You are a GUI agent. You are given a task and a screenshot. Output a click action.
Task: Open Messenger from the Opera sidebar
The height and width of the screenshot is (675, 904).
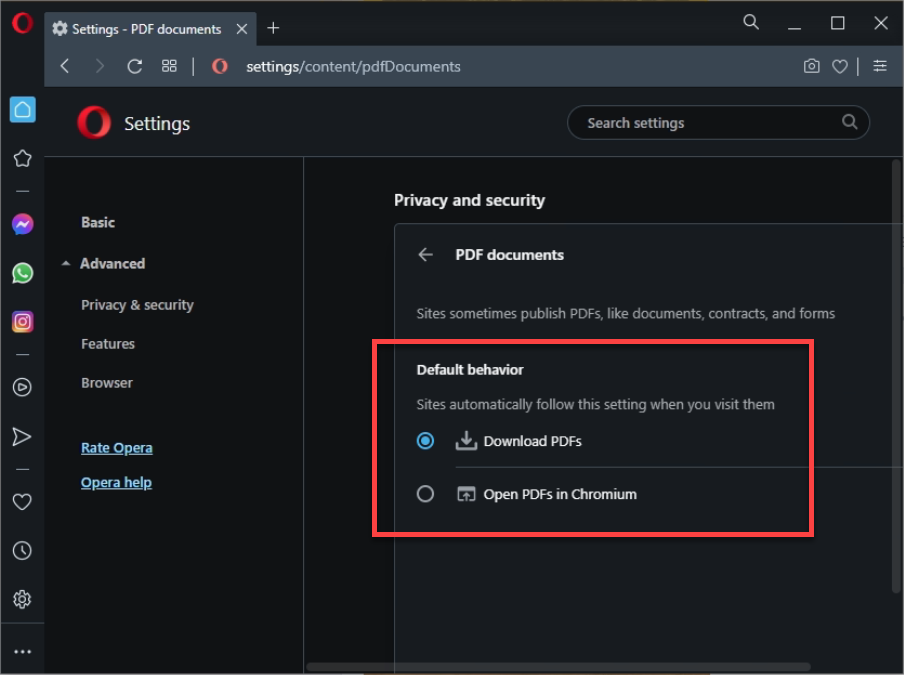coord(22,225)
